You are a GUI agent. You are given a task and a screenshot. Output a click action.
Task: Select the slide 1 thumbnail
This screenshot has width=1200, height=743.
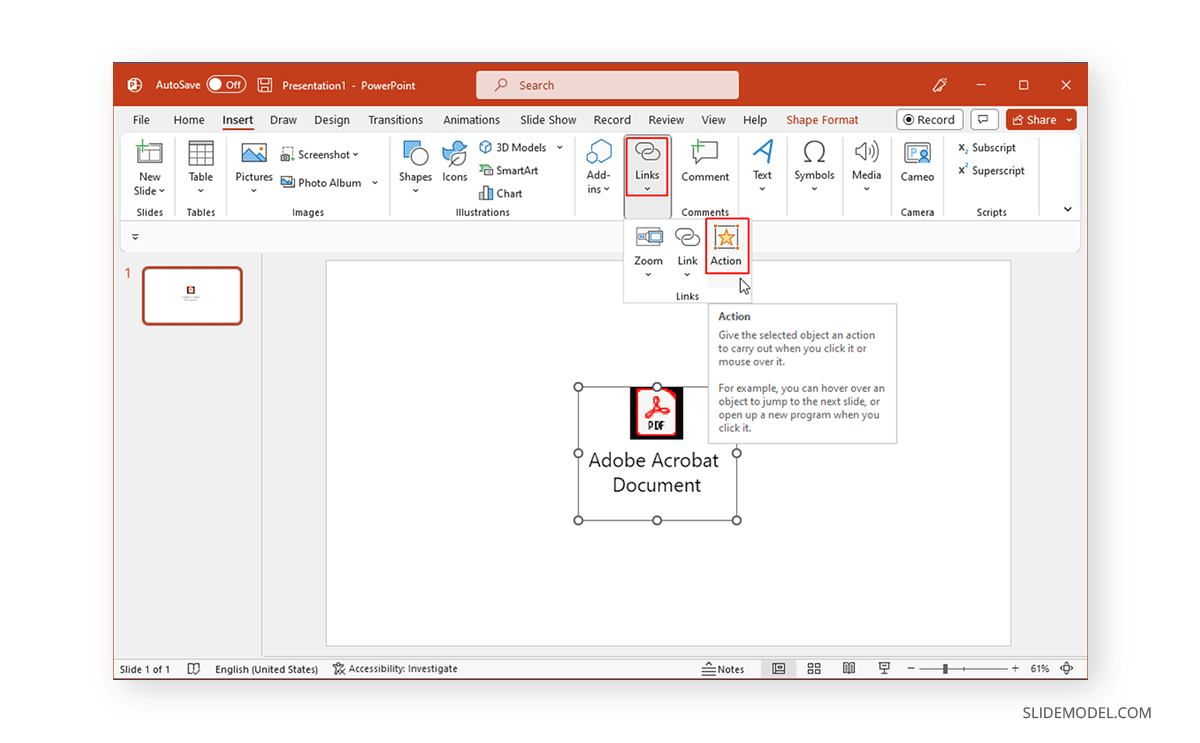coord(192,295)
